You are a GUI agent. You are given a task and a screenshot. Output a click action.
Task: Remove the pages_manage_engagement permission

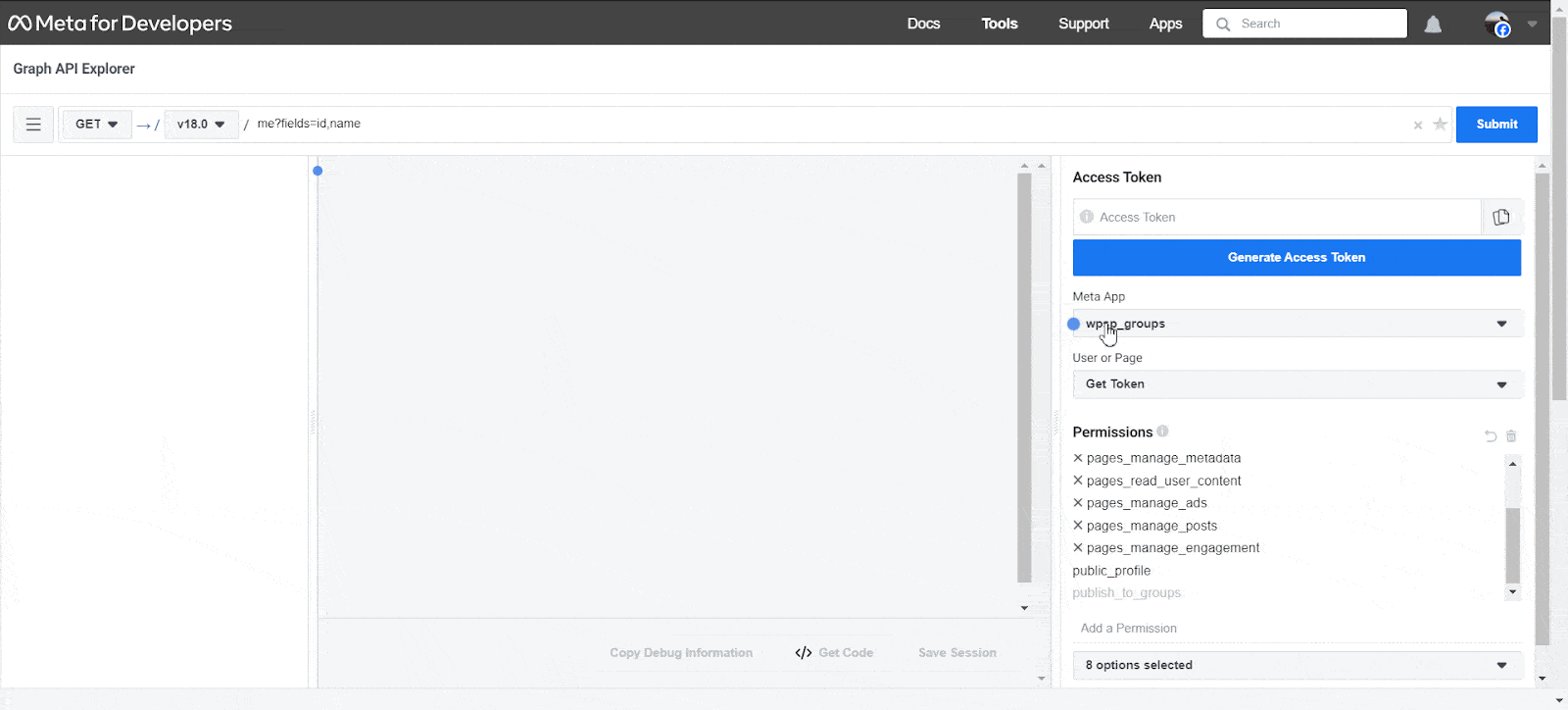pos(1078,548)
